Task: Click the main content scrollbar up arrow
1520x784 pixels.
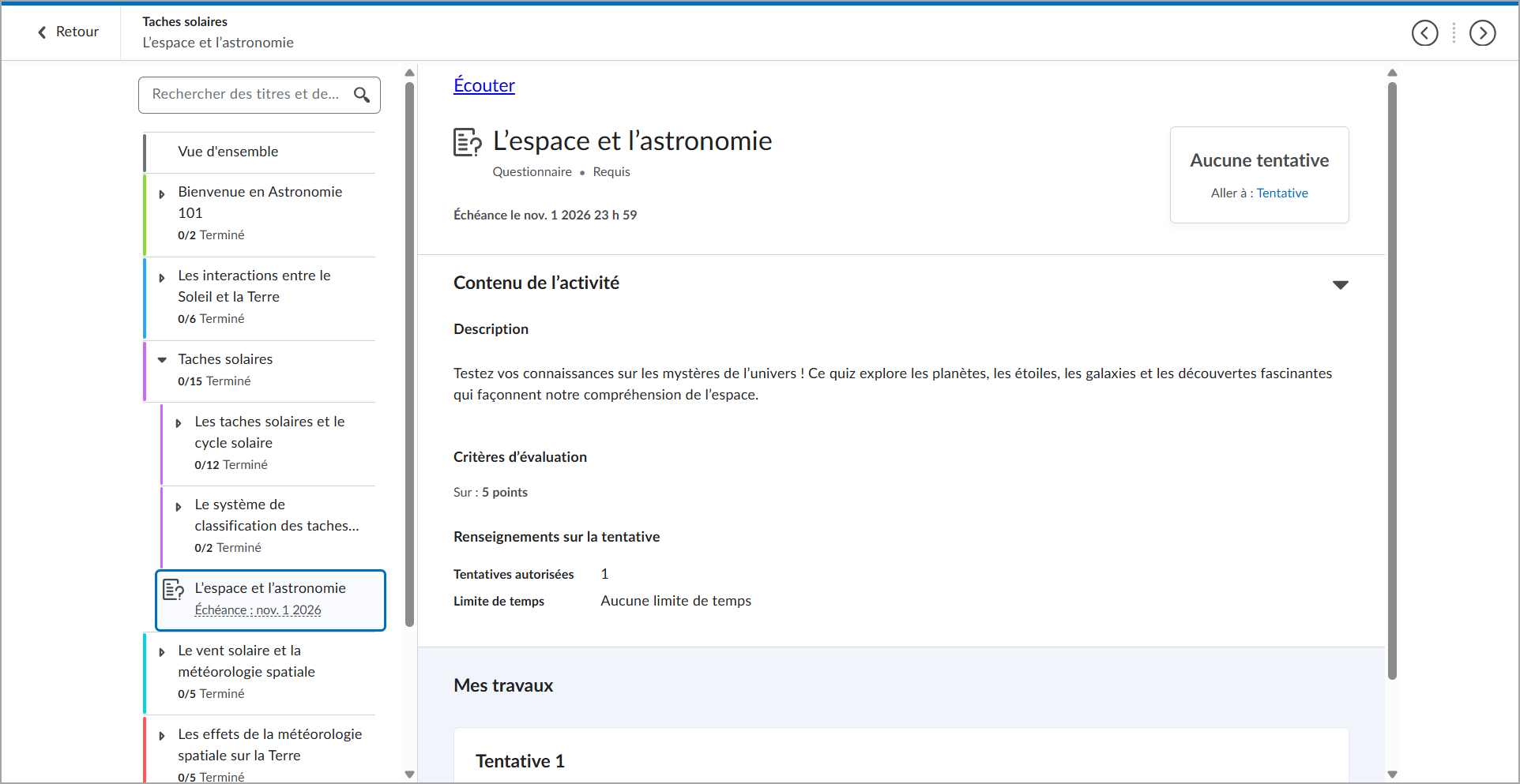Action: coord(1392,73)
